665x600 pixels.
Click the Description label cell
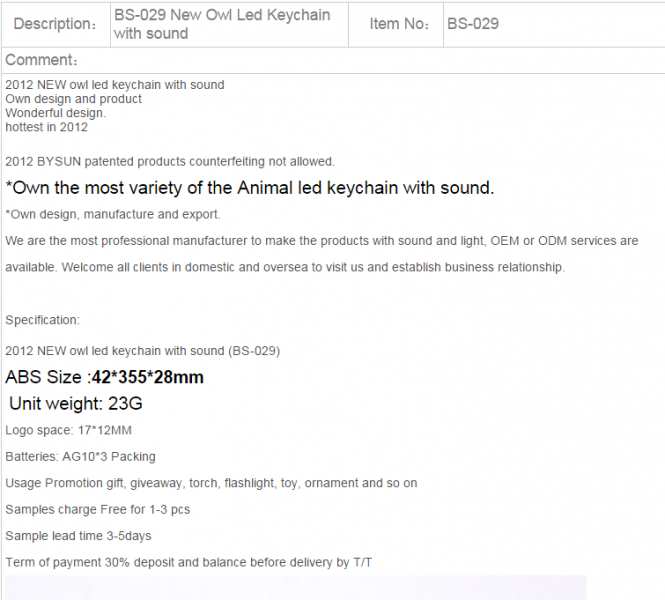point(56,24)
